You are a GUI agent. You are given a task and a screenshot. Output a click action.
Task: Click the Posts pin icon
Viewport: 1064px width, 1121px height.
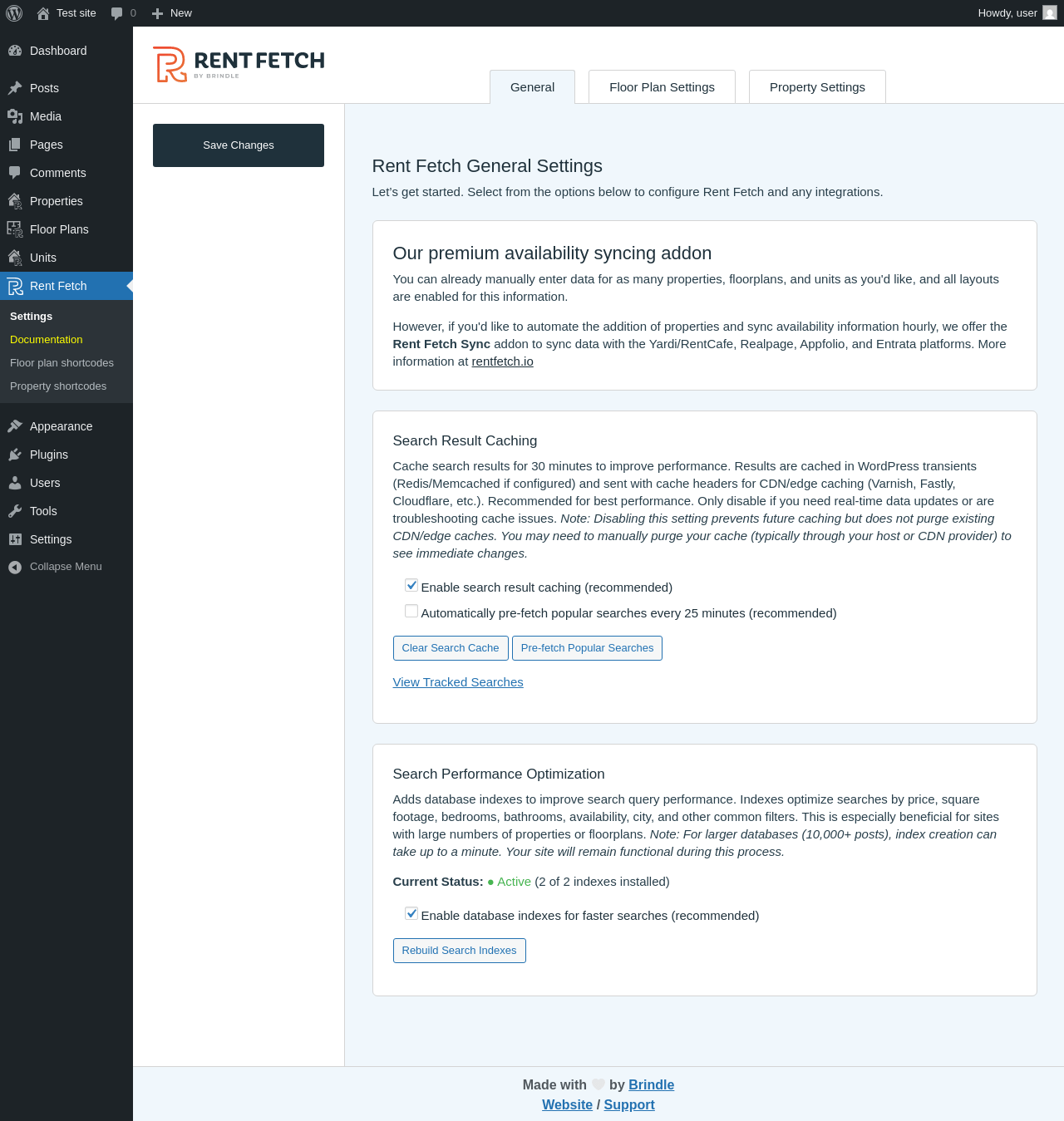(15, 88)
